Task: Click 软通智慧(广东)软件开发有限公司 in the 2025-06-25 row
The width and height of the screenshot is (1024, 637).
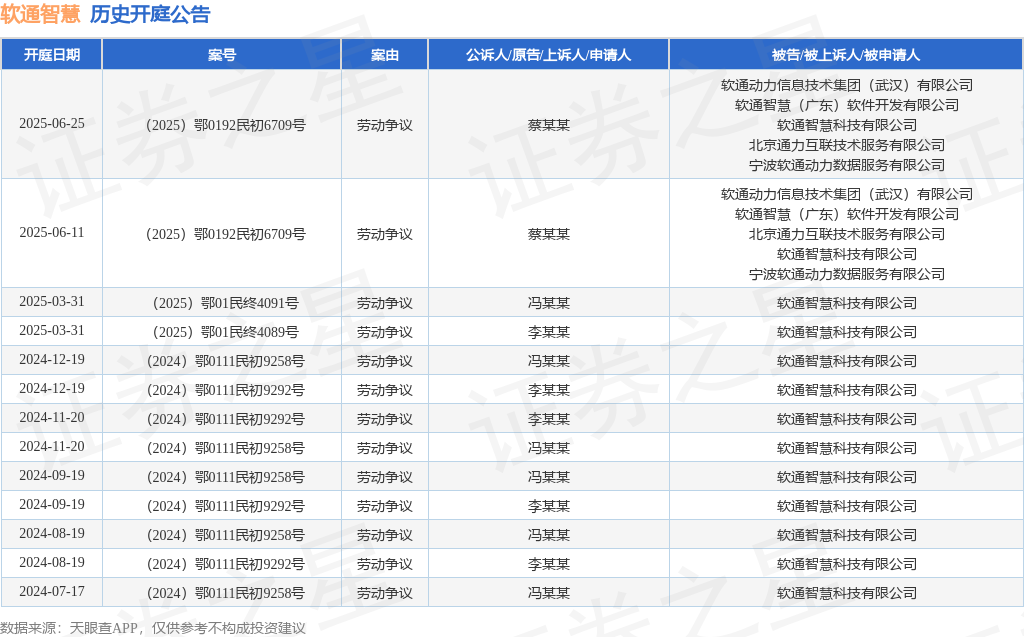Action: pos(846,105)
